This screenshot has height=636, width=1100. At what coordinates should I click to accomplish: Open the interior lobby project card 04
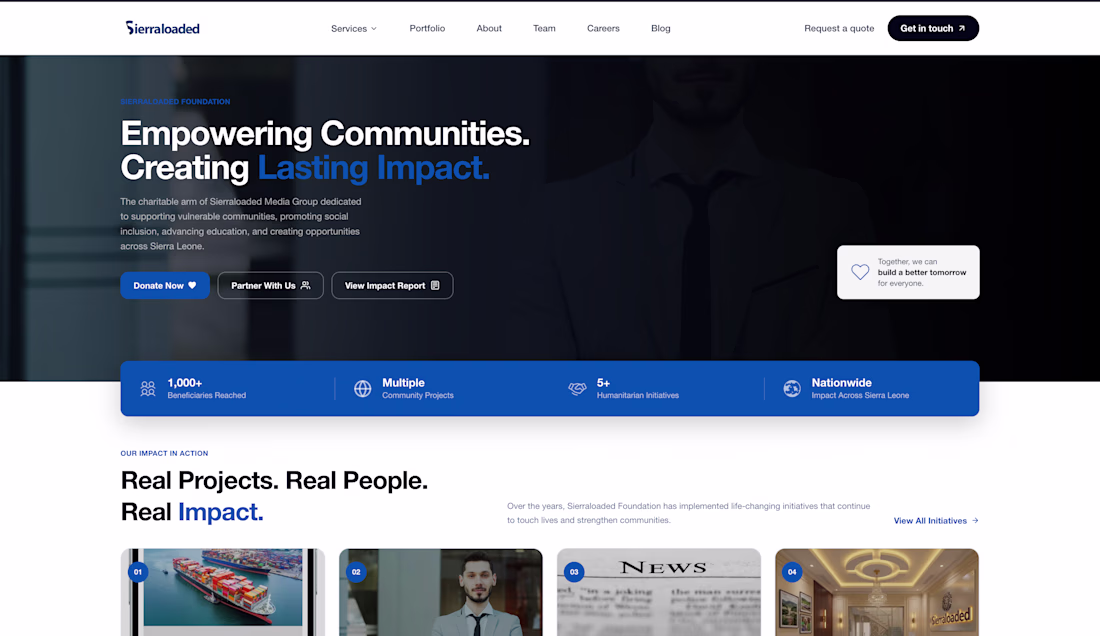point(877,592)
